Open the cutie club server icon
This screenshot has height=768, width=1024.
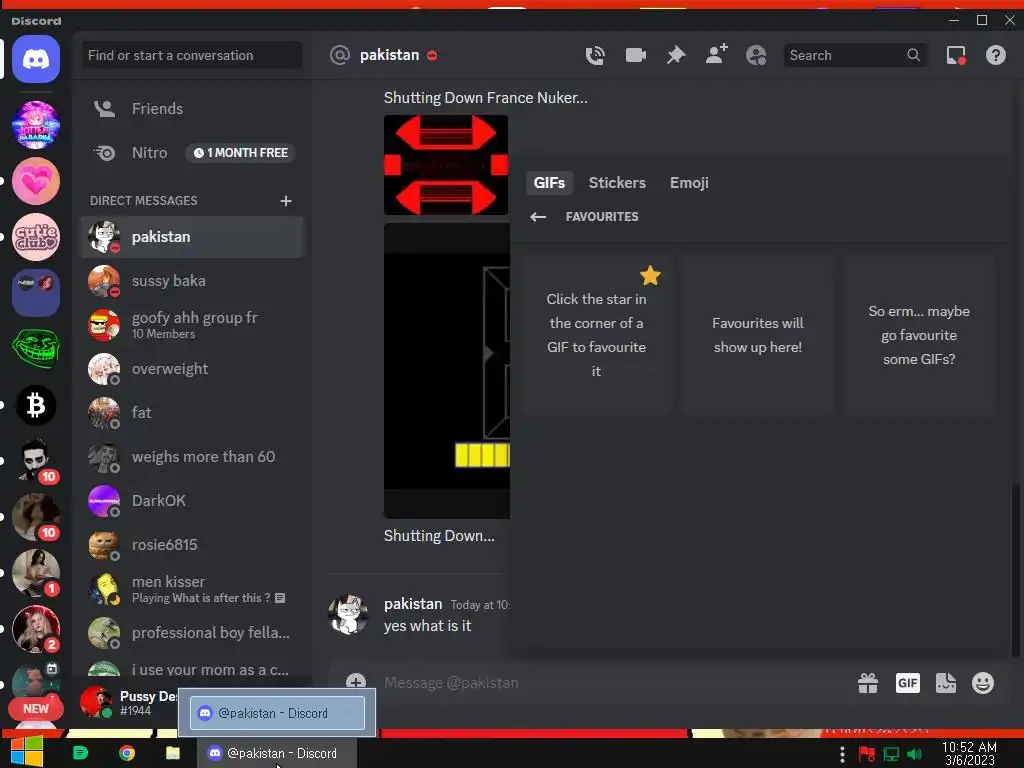point(36,237)
